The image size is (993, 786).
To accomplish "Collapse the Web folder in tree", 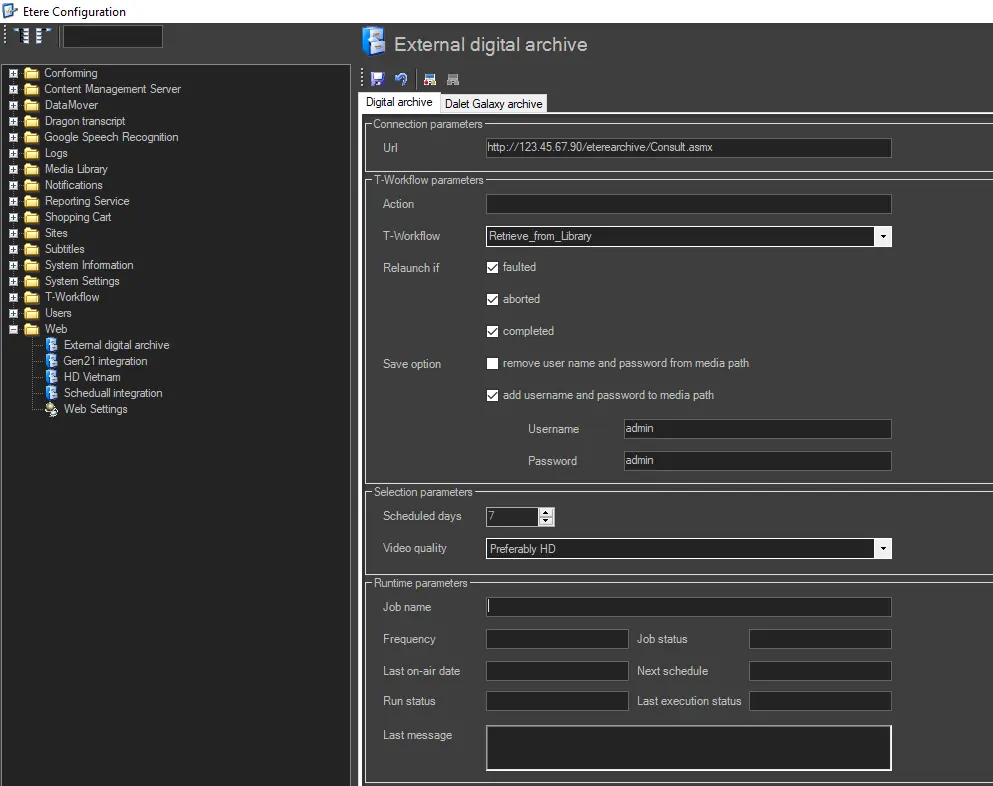I will tap(14, 329).
